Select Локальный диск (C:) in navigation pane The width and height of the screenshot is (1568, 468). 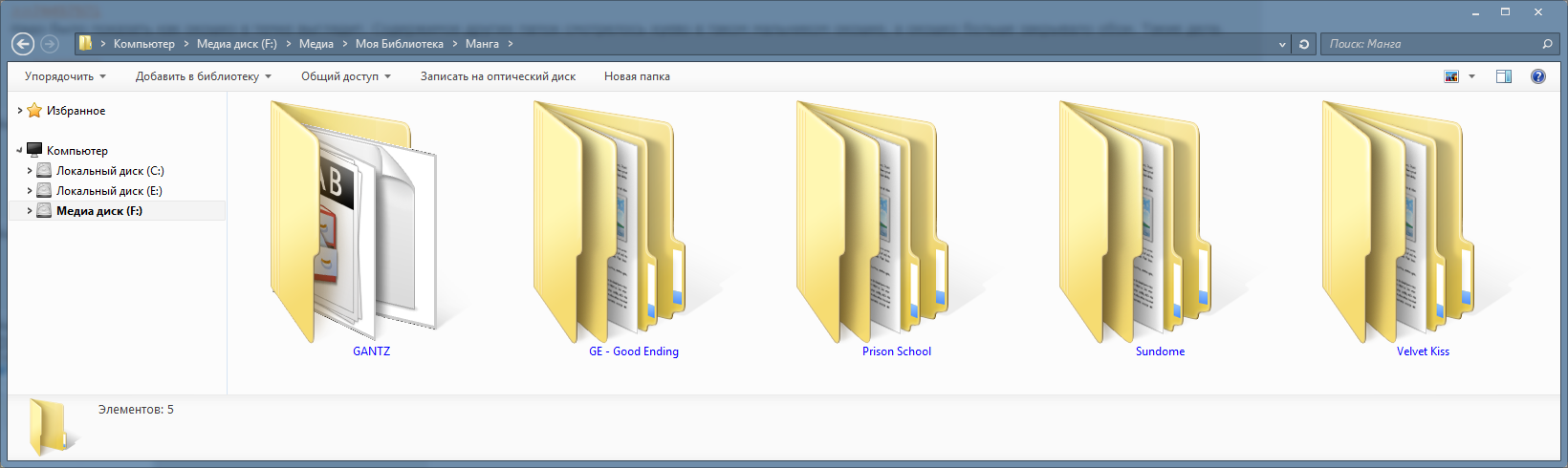[110, 171]
